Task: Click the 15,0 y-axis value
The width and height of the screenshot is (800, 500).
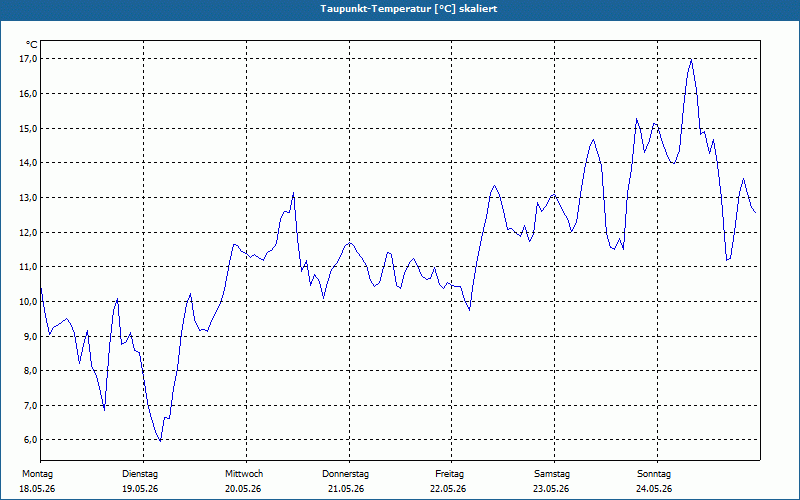Action: click(29, 129)
